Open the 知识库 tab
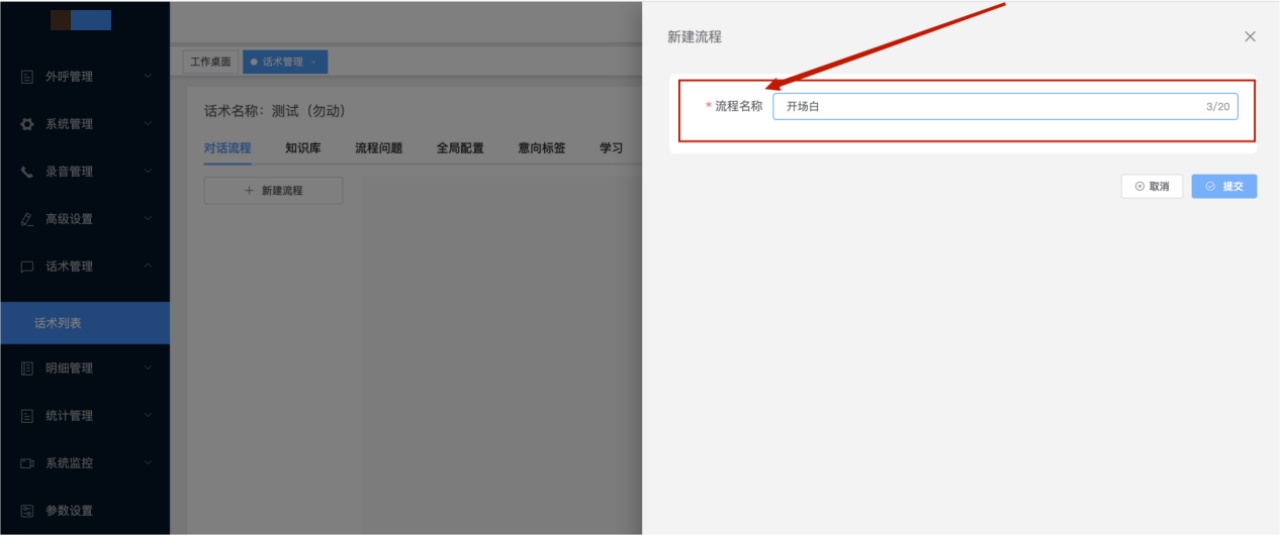 point(302,148)
